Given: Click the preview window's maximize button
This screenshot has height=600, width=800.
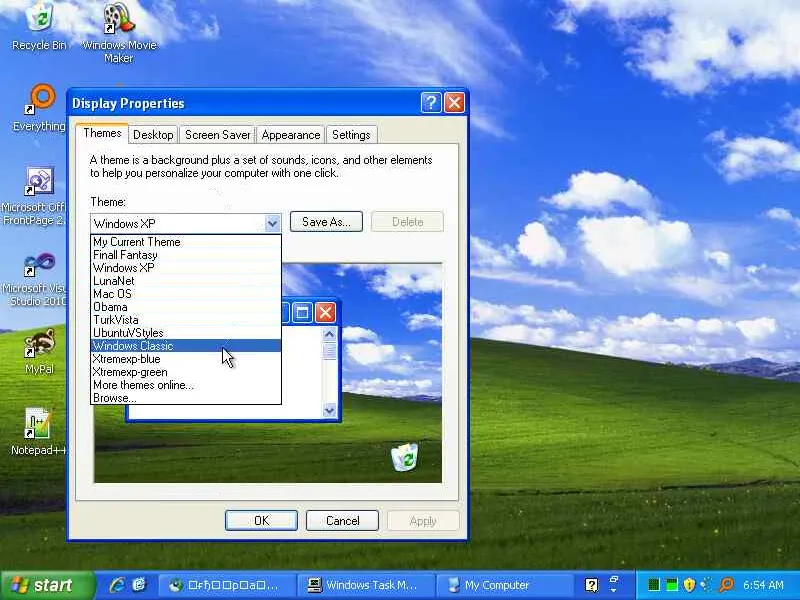Looking at the screenshot, I should click(x=302, y=312).
